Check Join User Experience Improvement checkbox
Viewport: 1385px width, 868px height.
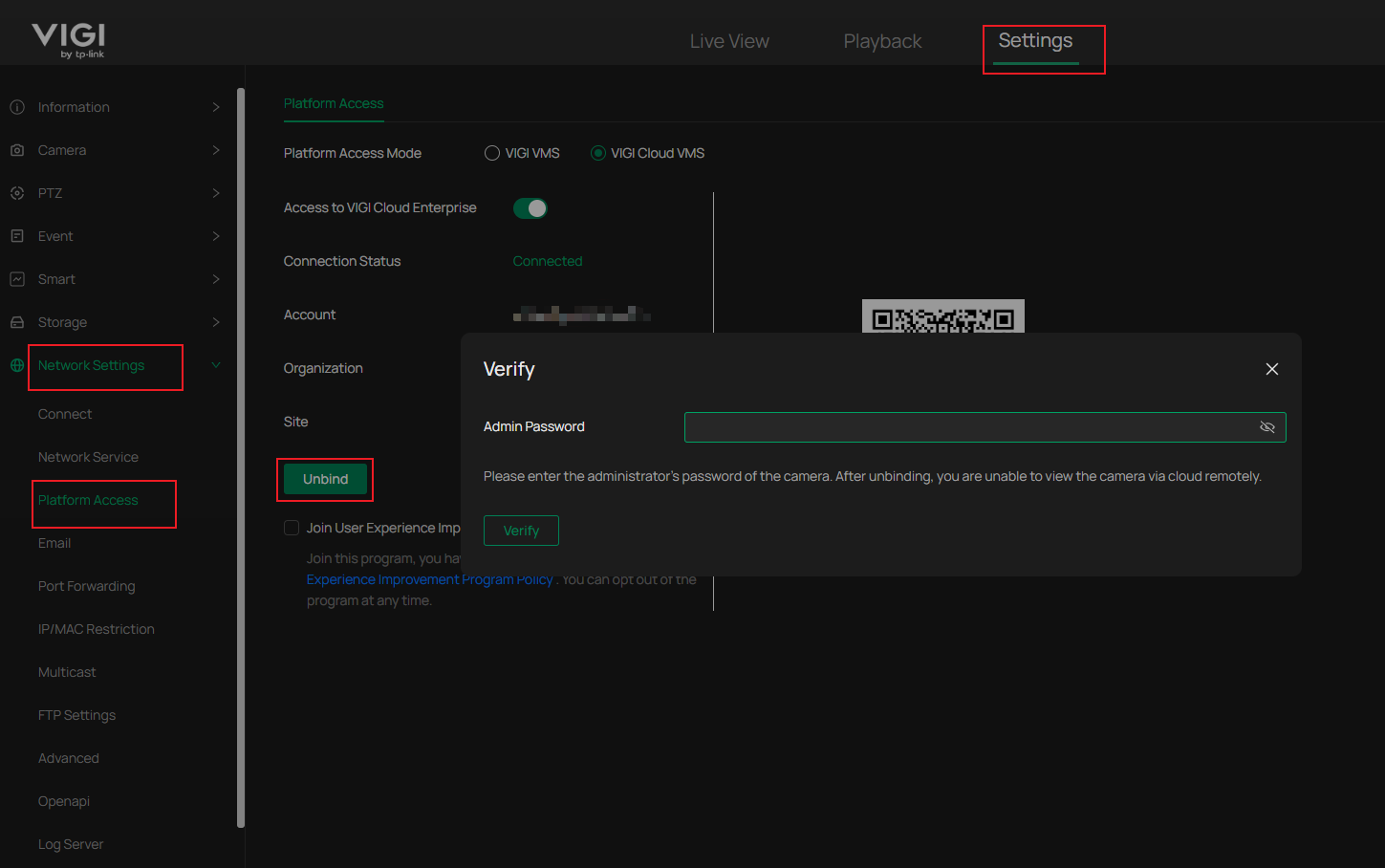point(292,528)
